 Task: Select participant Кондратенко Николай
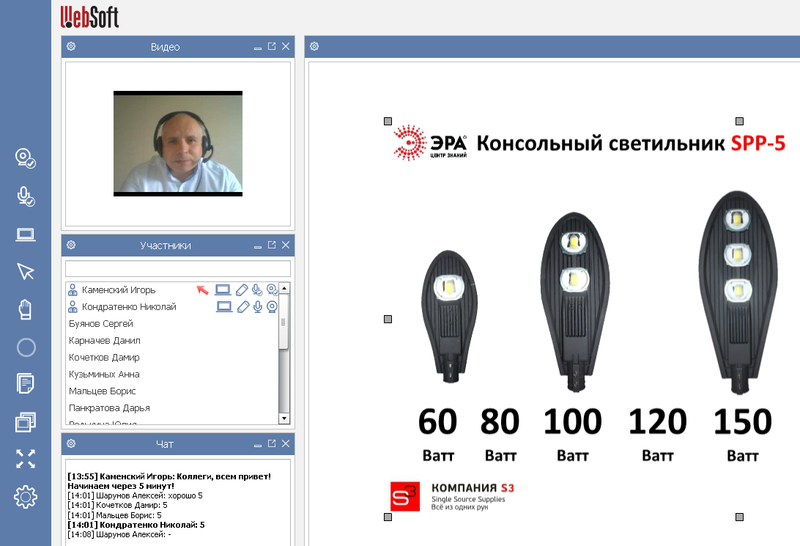pyautogui.click(x=129, y=307)
